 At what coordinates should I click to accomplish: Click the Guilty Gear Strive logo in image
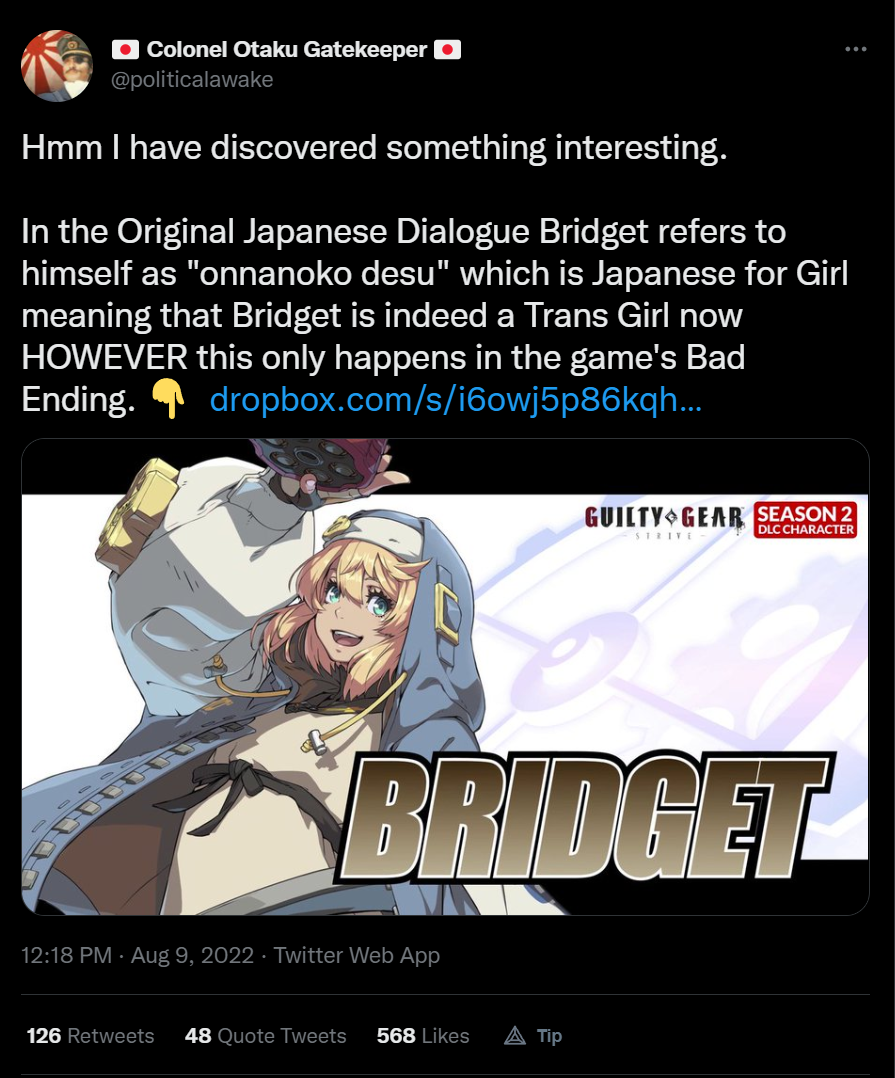(x=664, y=521)
